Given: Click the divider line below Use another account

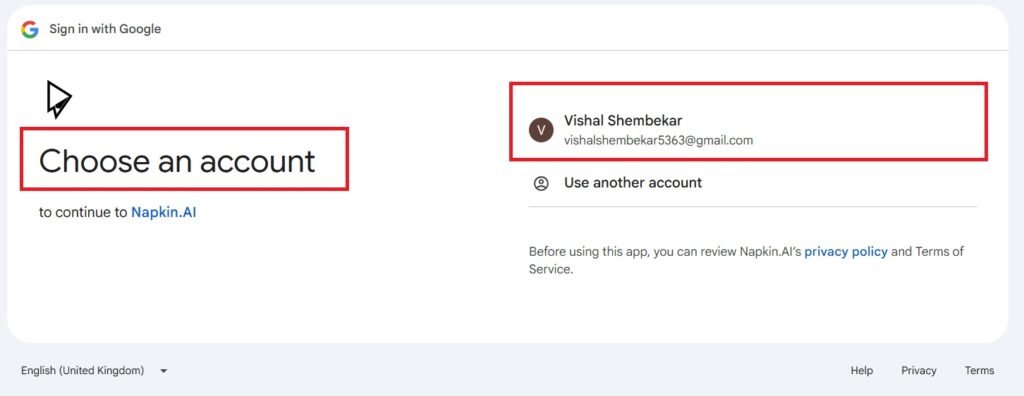Looking at the screenshot, I should click(752, 206).
